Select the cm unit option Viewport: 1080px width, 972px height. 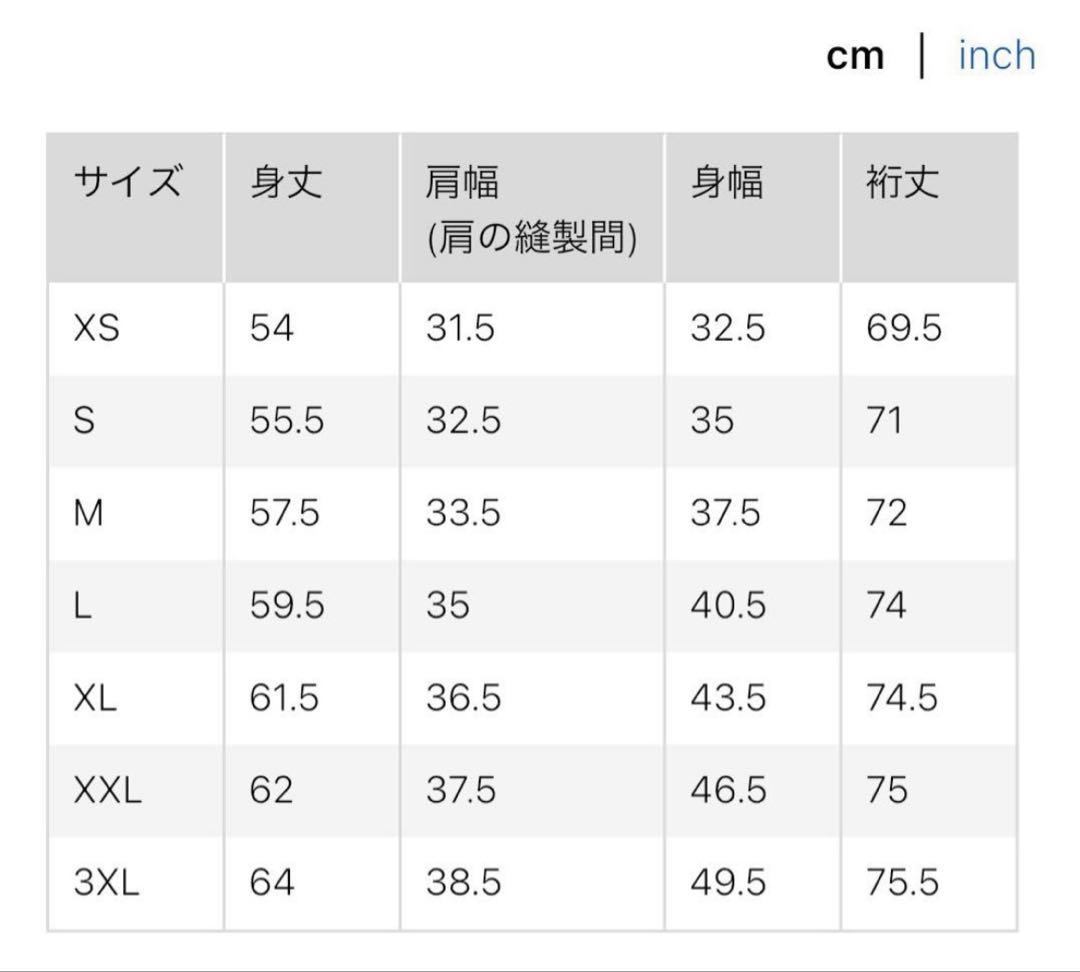tap(855, 57)
